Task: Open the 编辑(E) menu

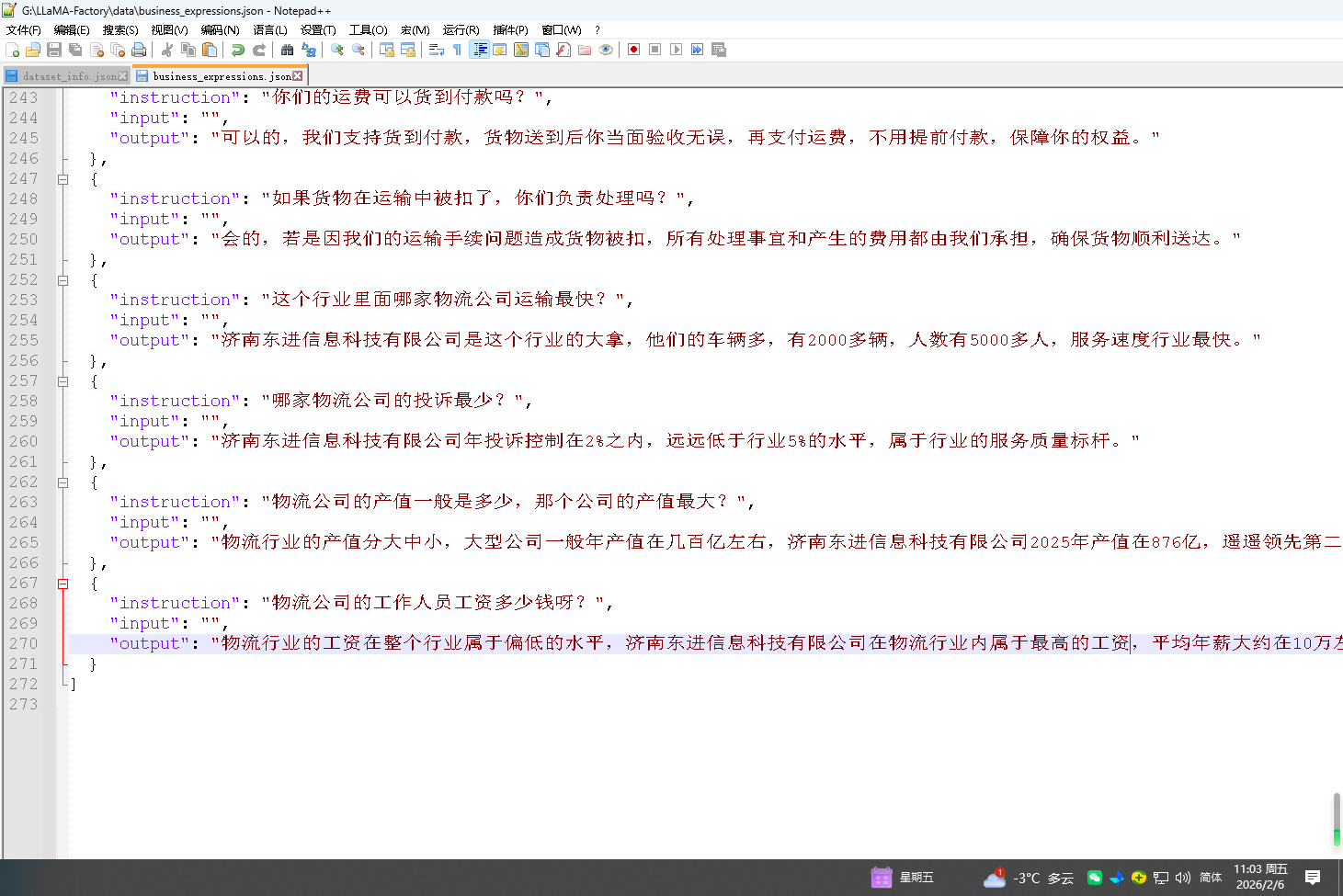Action: coord(72,30)
